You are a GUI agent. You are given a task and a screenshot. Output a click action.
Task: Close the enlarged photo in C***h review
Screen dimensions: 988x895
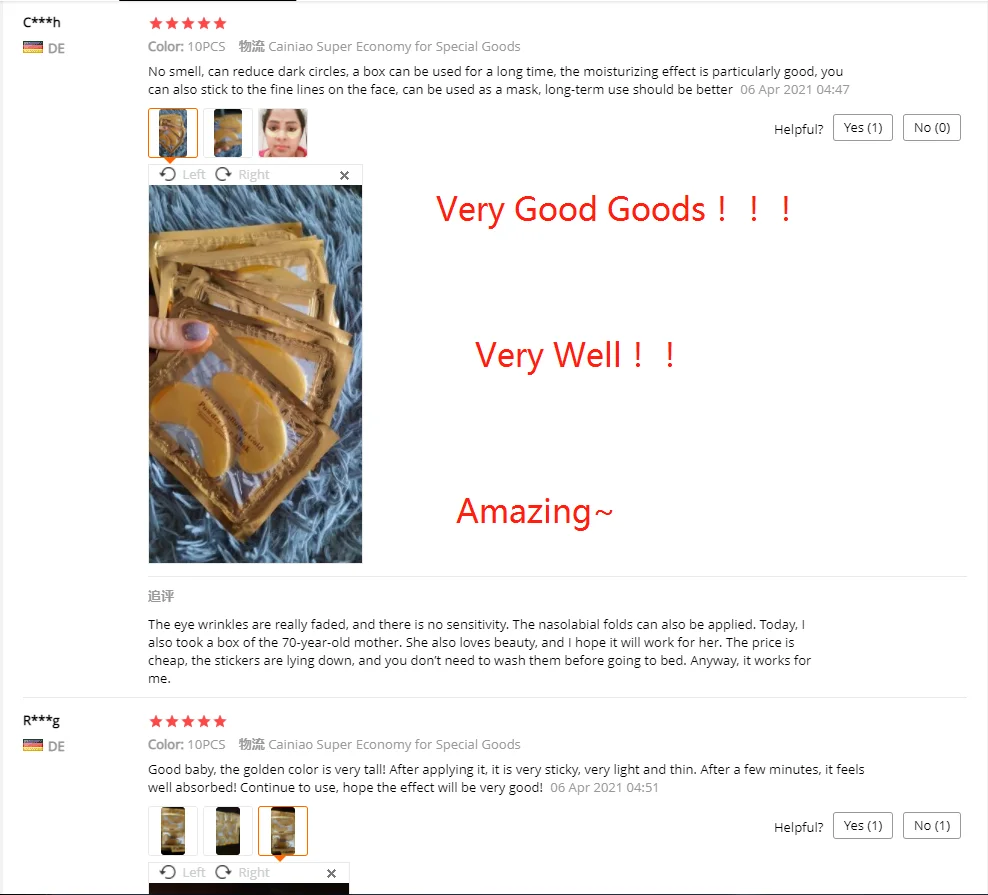pos(344,175)
